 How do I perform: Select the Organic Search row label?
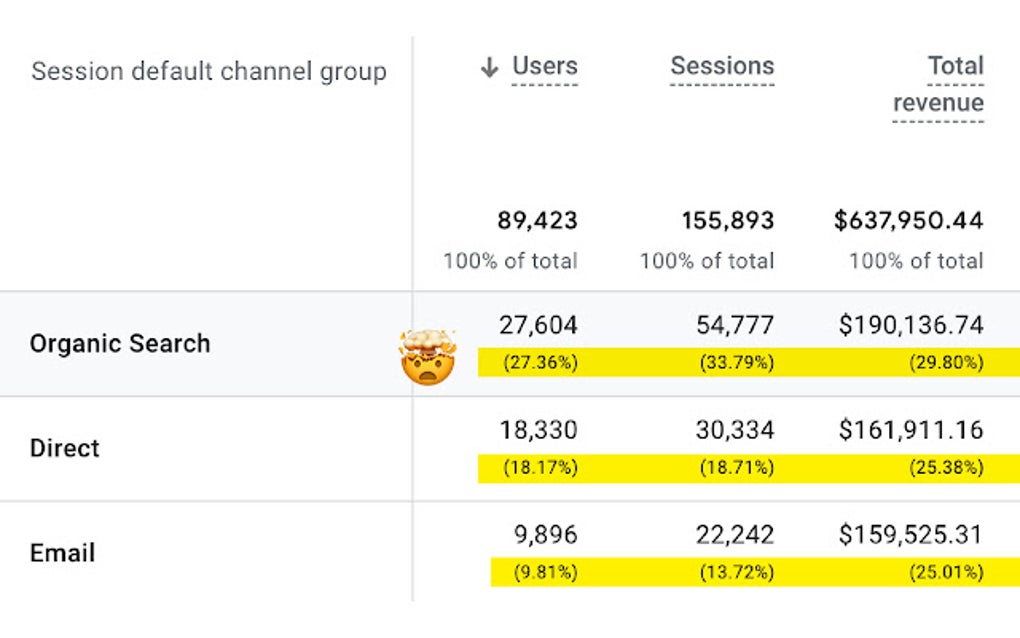(120, 344)
